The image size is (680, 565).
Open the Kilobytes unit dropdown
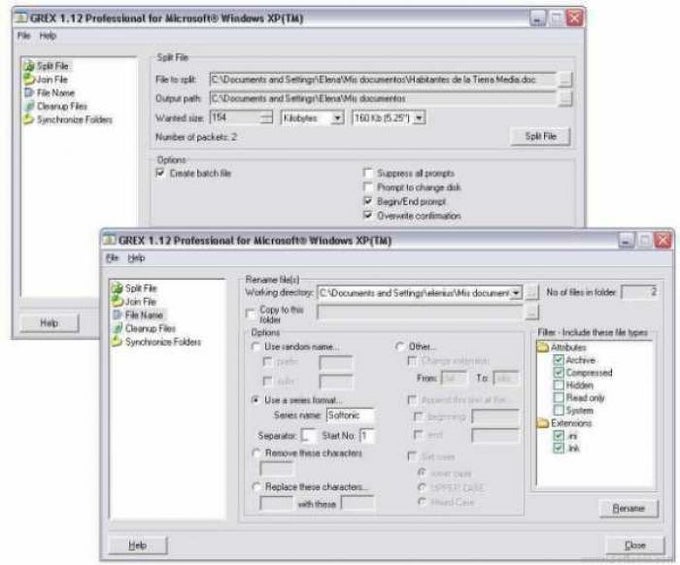(x=337, y=118)
